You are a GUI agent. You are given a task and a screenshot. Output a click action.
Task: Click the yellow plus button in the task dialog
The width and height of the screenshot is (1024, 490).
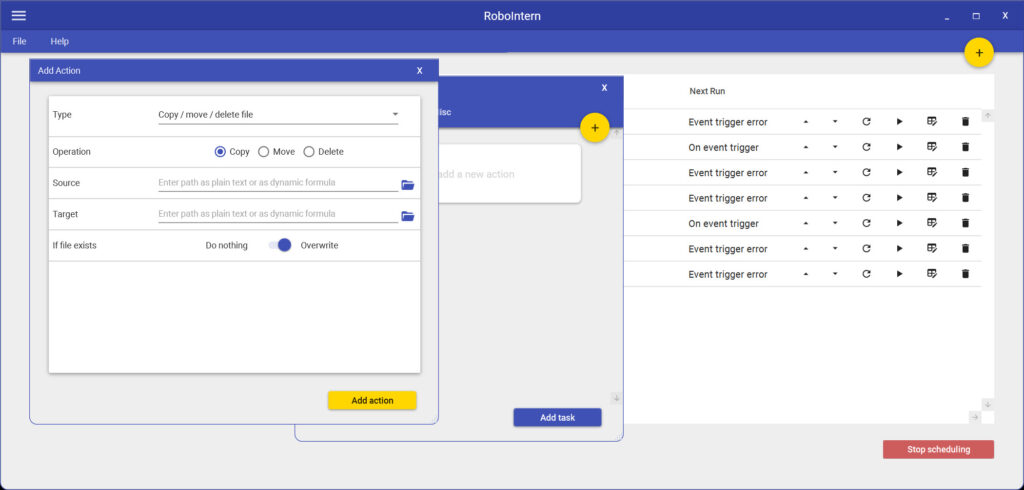pos(594,128)
